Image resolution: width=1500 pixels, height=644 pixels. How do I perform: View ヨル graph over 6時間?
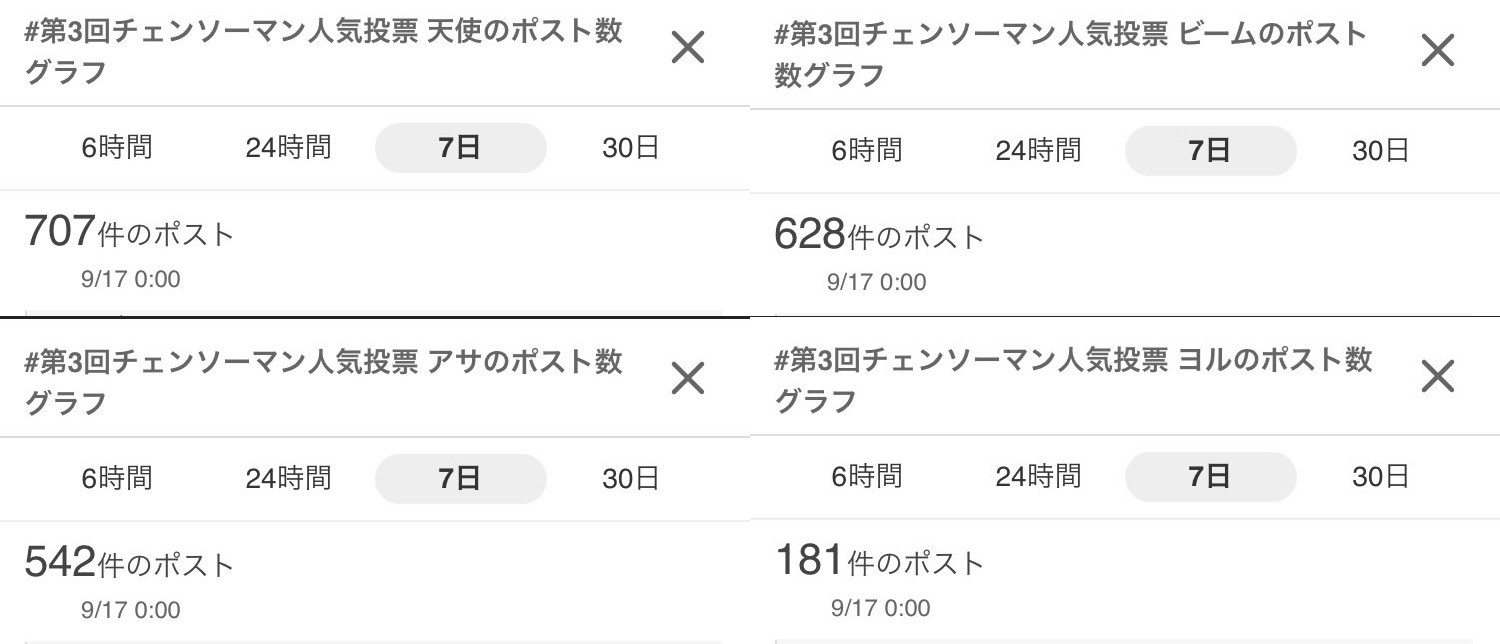(867, 477)
